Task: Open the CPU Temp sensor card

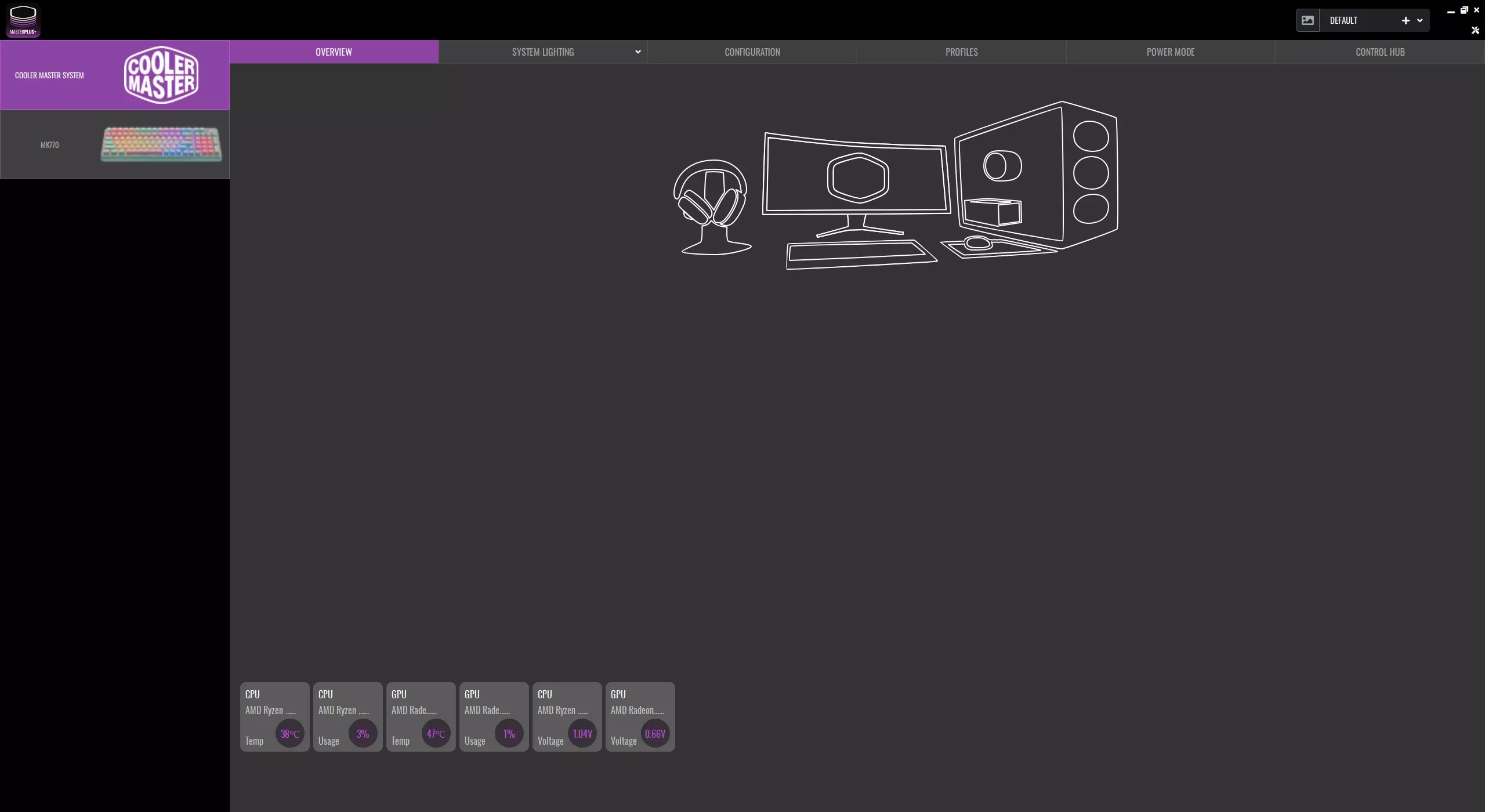Action: 275,717
